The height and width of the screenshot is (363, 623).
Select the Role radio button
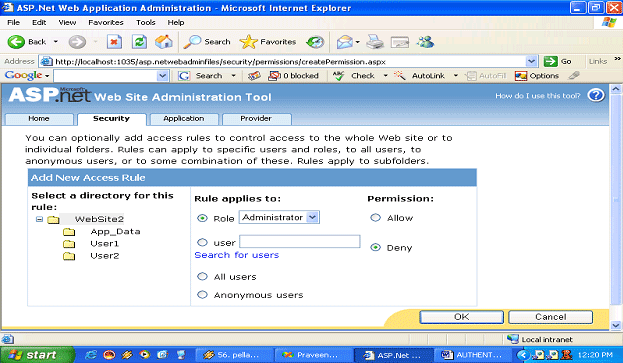pos(202,218)
